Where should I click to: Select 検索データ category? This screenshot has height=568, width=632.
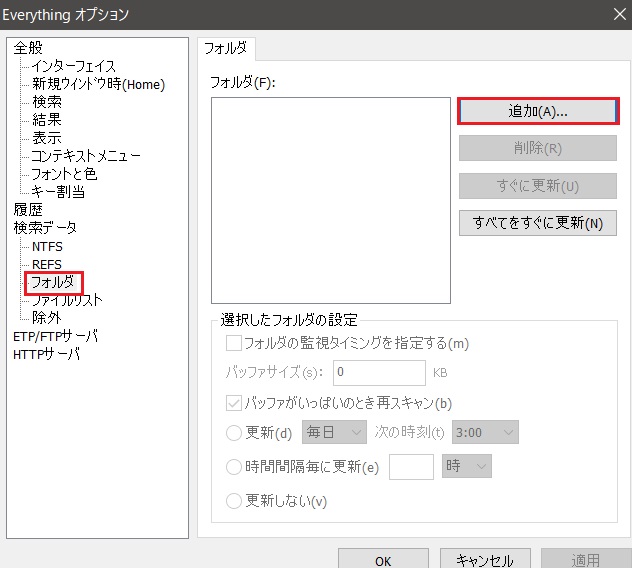(x=45, y=228)
